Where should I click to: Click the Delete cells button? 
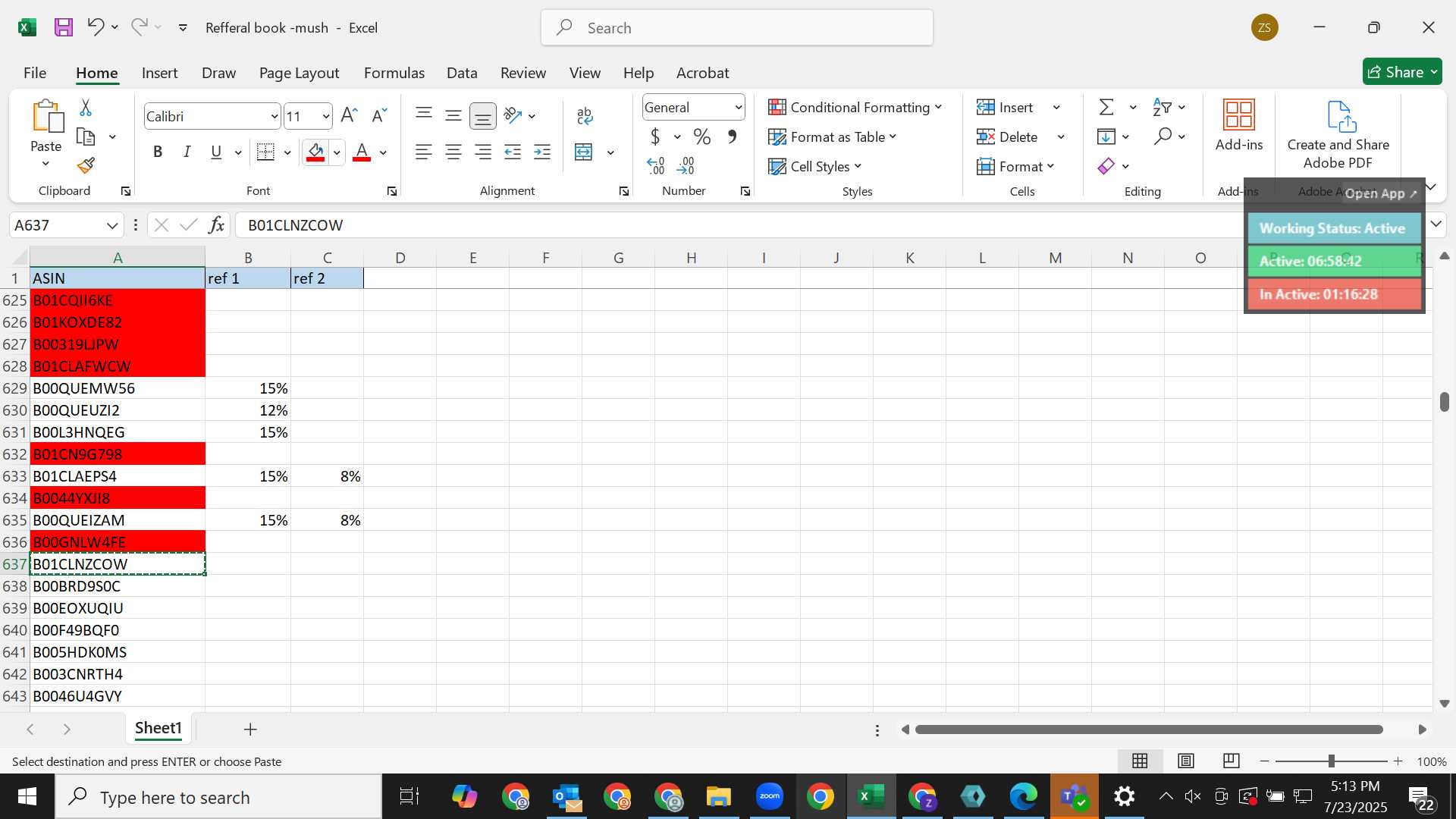pyautogui.click(x=1008, y=136)
